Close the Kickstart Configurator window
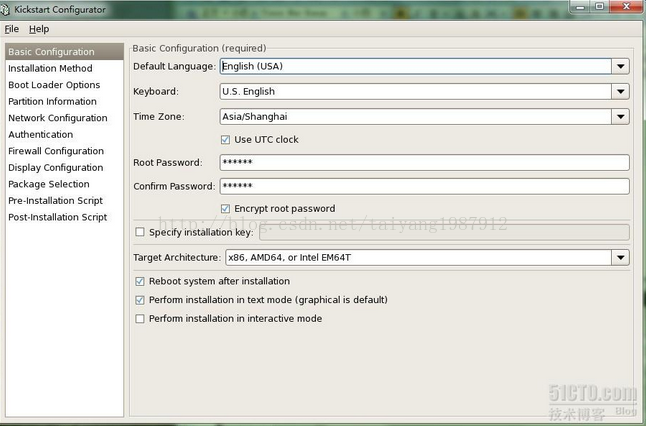This screenshot has height=426, width=646. [626, 7]
